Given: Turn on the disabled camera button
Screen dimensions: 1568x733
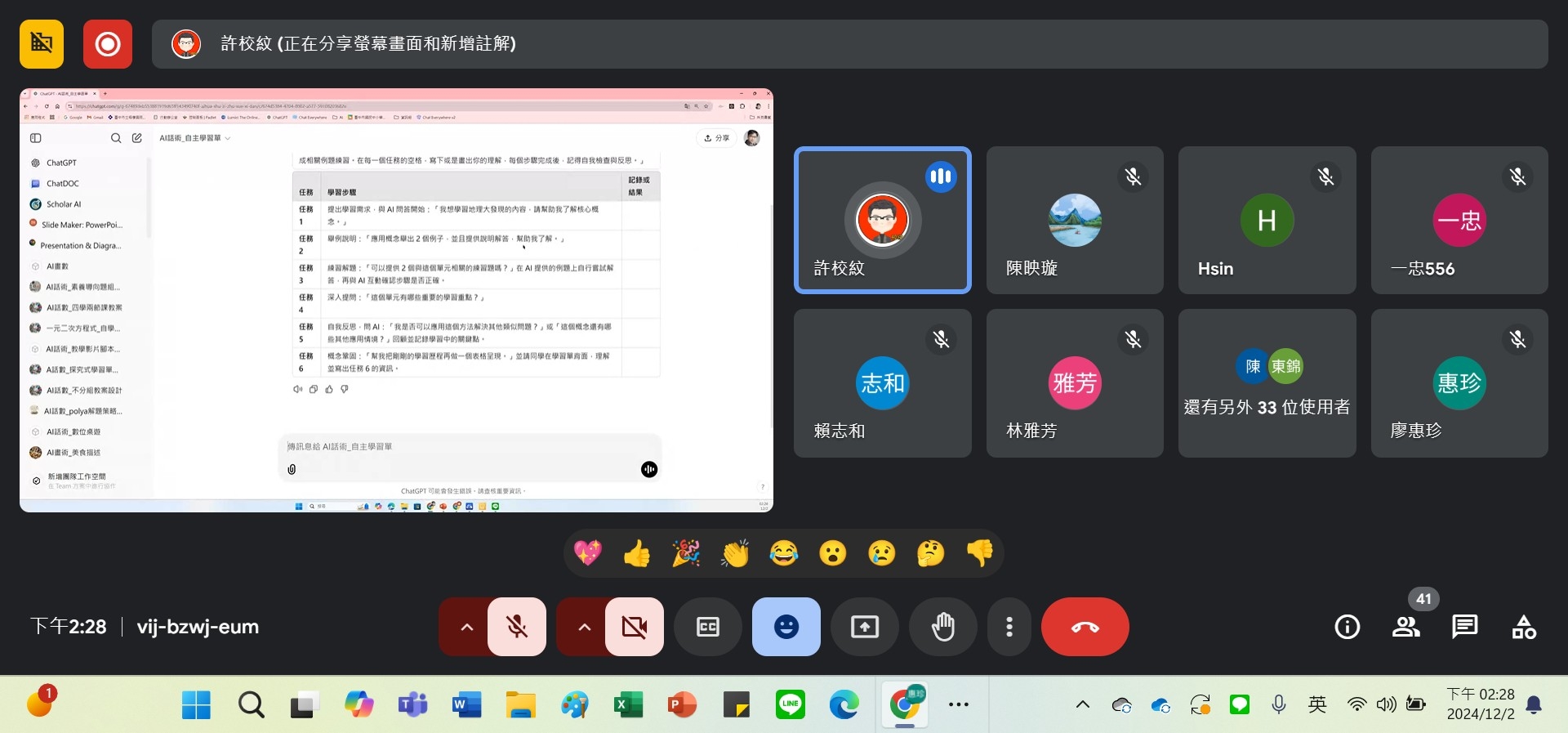Looking at the screenshot, I should [635, 627].
